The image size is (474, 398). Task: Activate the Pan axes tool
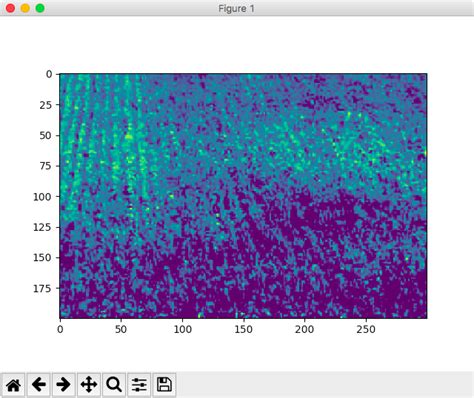point(89,385)
